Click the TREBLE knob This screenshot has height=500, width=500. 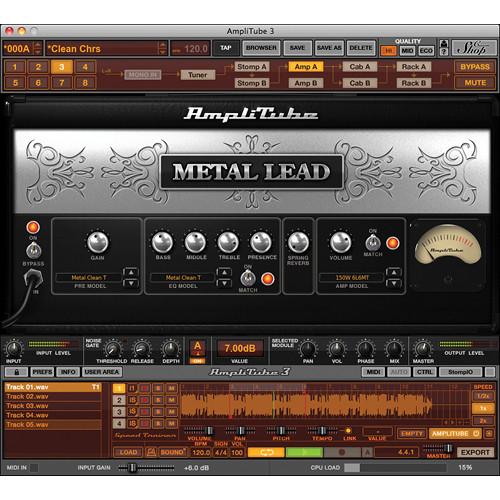click(x=228, y=242)
